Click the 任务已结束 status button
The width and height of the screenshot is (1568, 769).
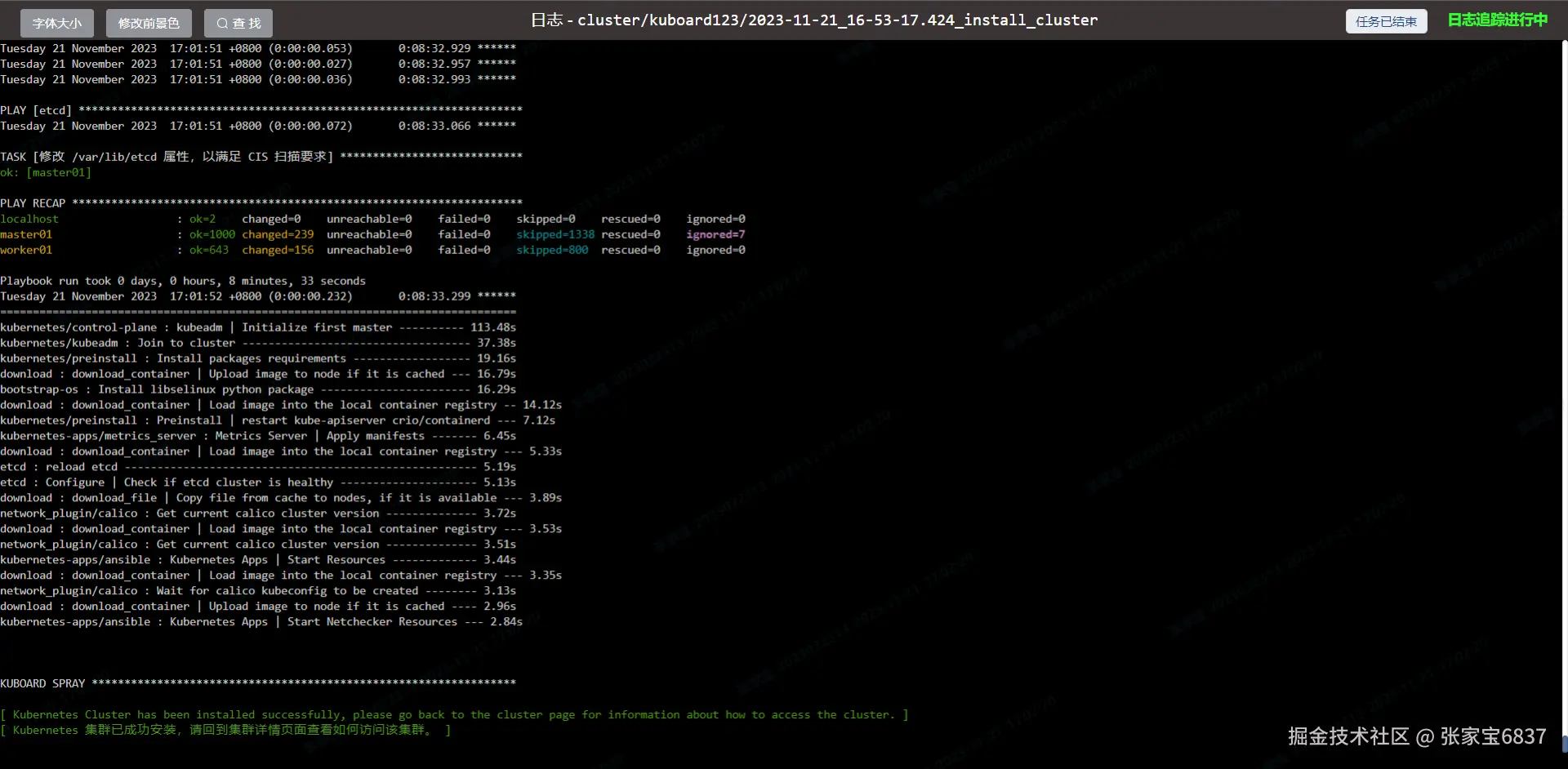(x=1386, y=21)
